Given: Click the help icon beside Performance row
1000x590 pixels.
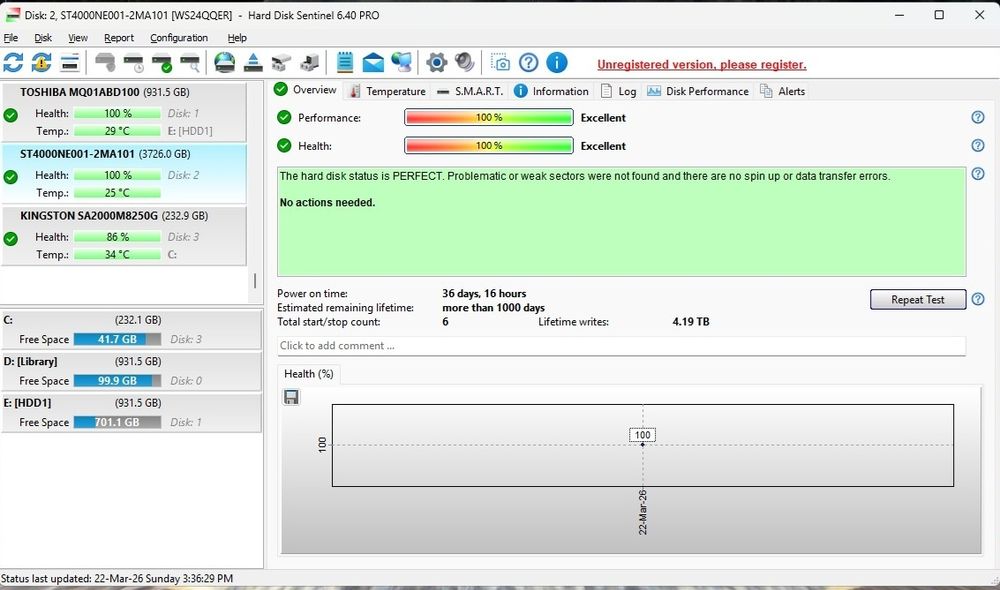Looking at the screenshot, I should point(978,117).
